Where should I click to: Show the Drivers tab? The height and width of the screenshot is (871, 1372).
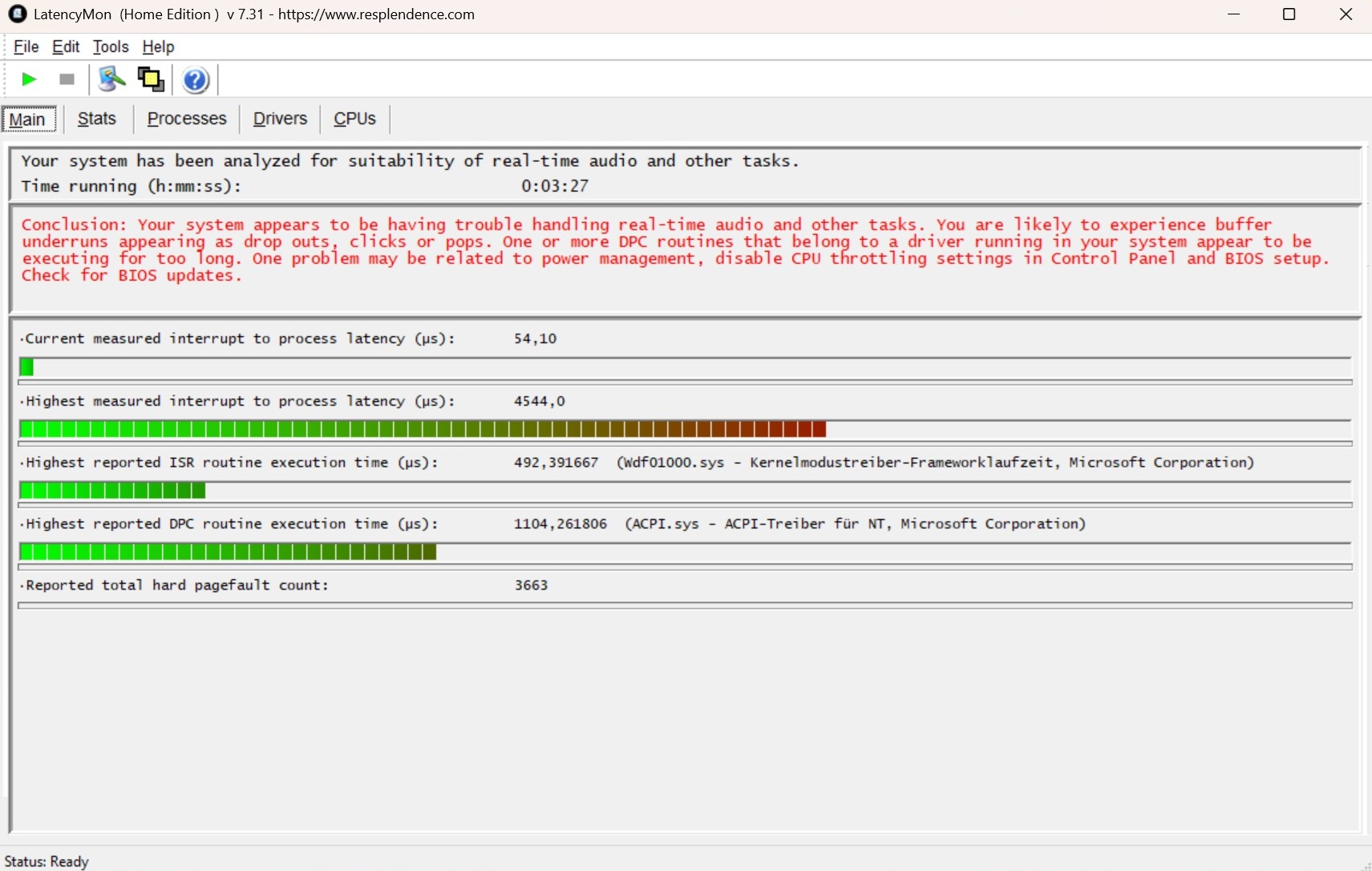click(280, 119)
